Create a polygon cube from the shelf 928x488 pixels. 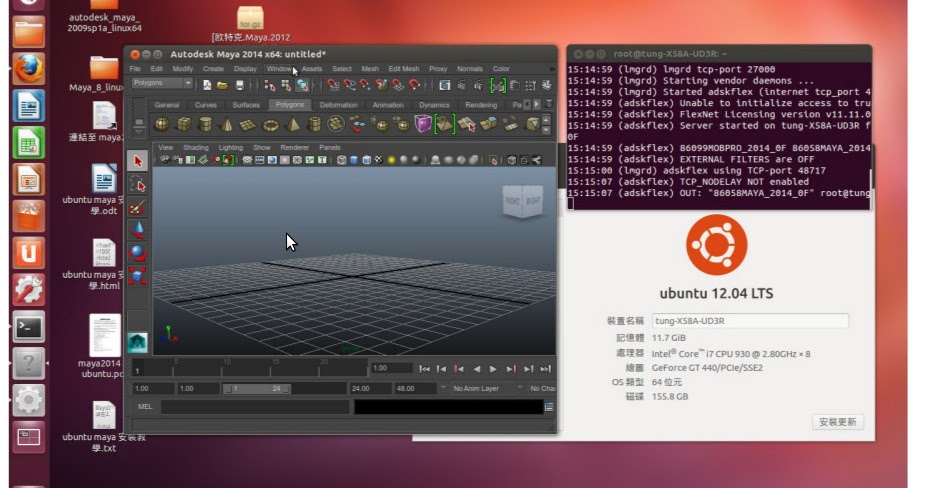click(184, 124)
